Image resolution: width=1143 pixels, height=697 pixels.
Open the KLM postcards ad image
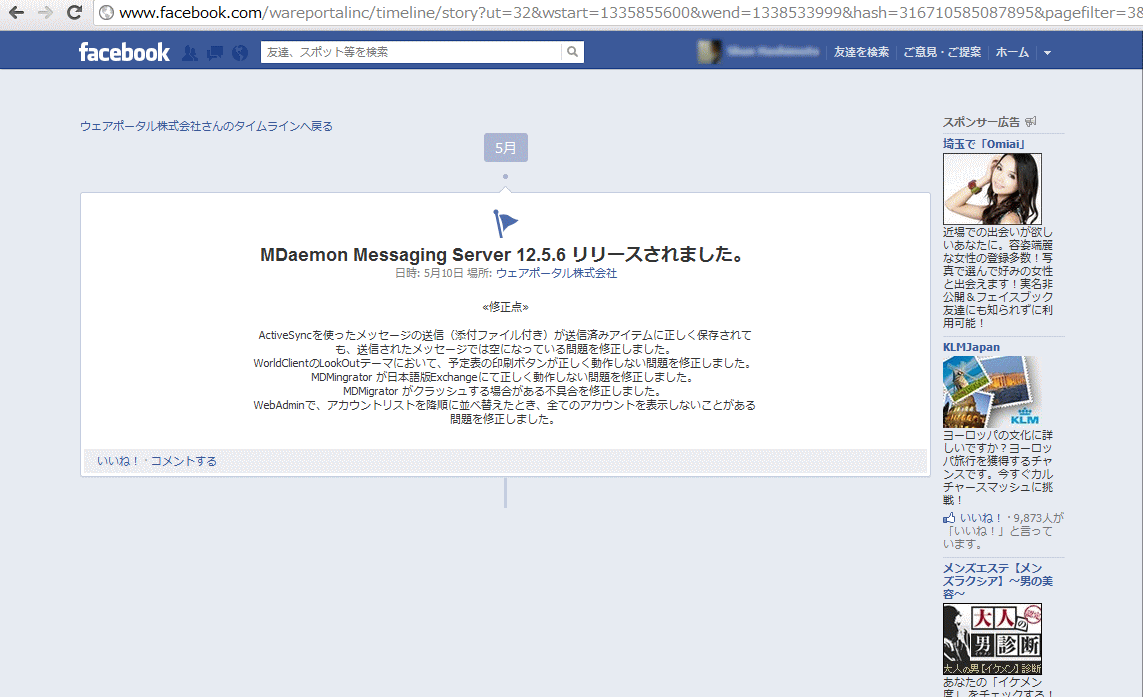click(992, 392)
